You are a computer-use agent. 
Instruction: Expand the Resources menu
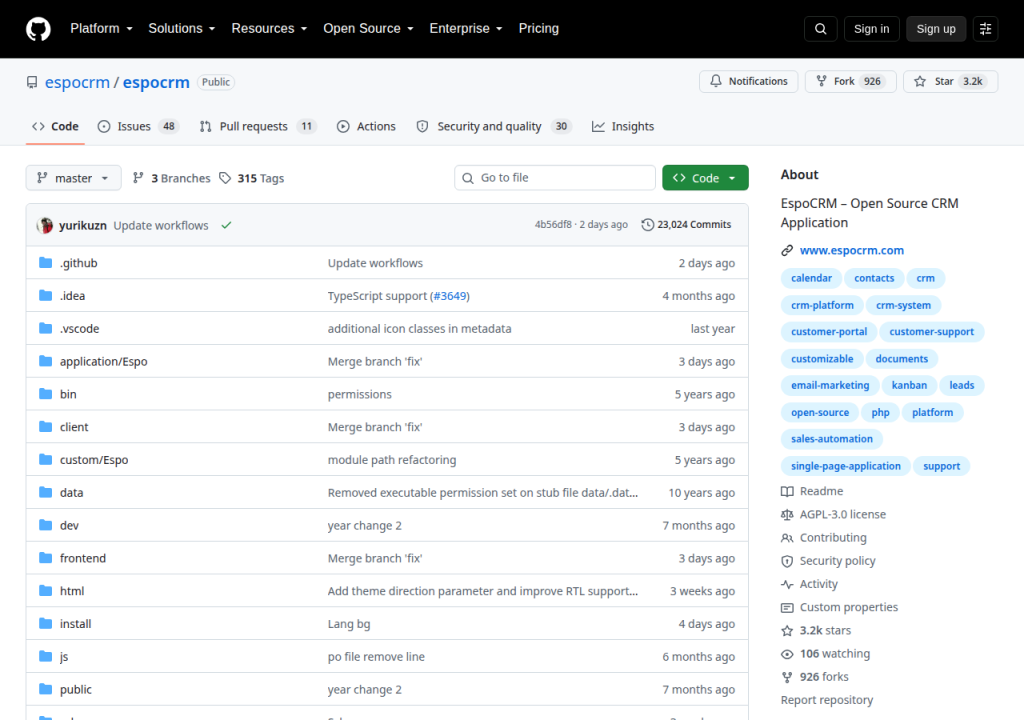269,29
